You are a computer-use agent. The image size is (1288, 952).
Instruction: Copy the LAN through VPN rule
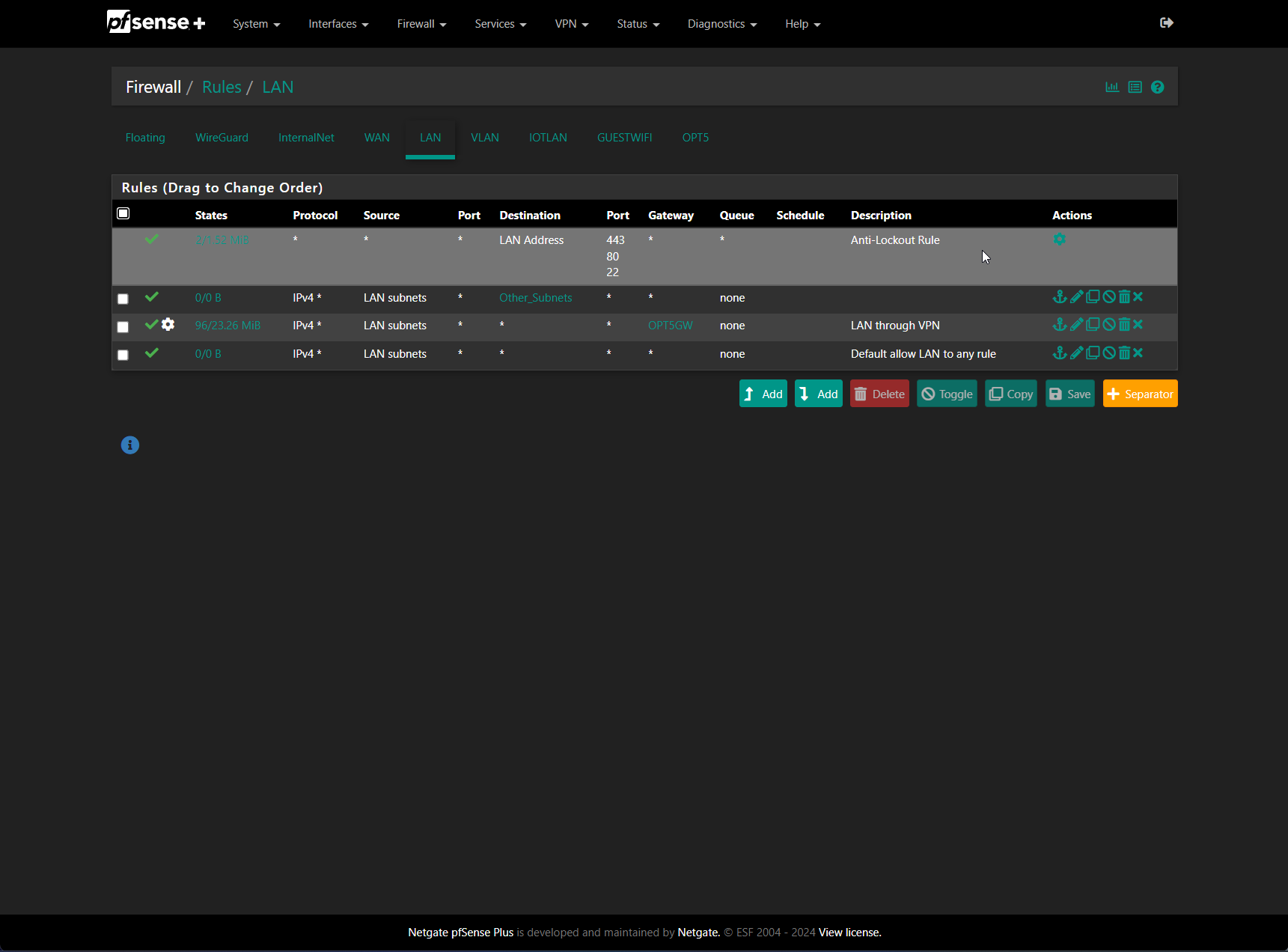pos(1093,325)
